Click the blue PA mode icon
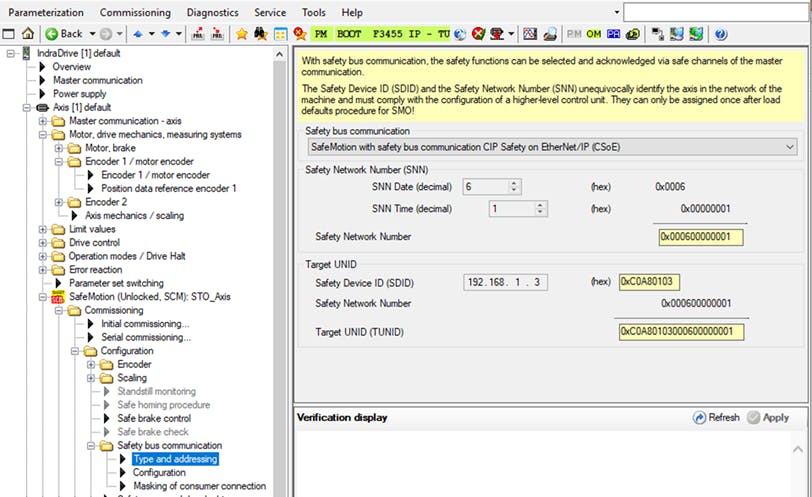The image size is (812, 497). (x=613, y=34)
